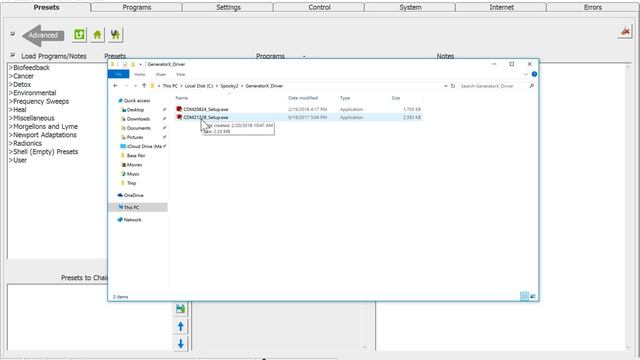Click the Explorer back arrow

116,86
